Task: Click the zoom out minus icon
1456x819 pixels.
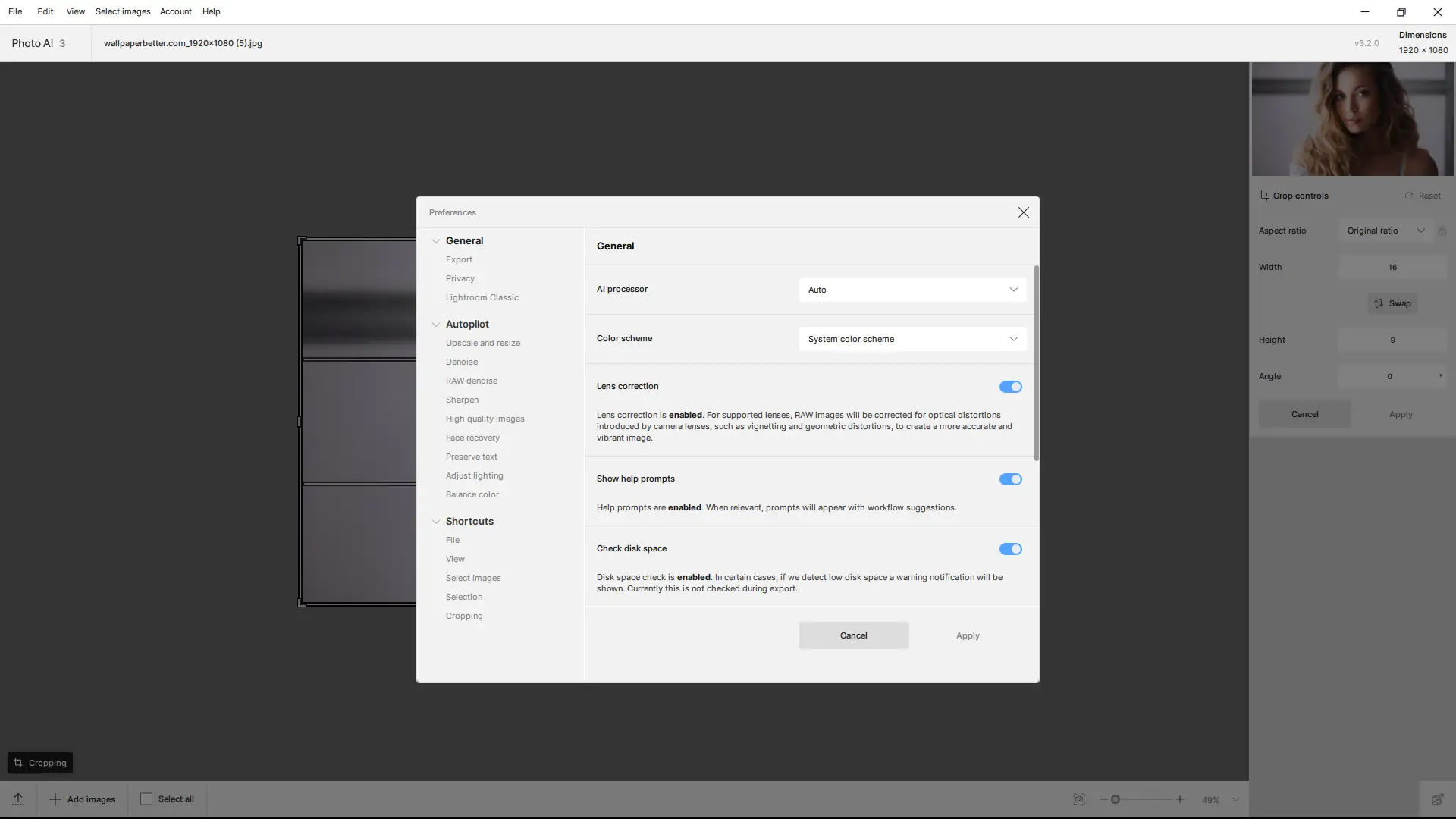Action: tap(1104, 799)
